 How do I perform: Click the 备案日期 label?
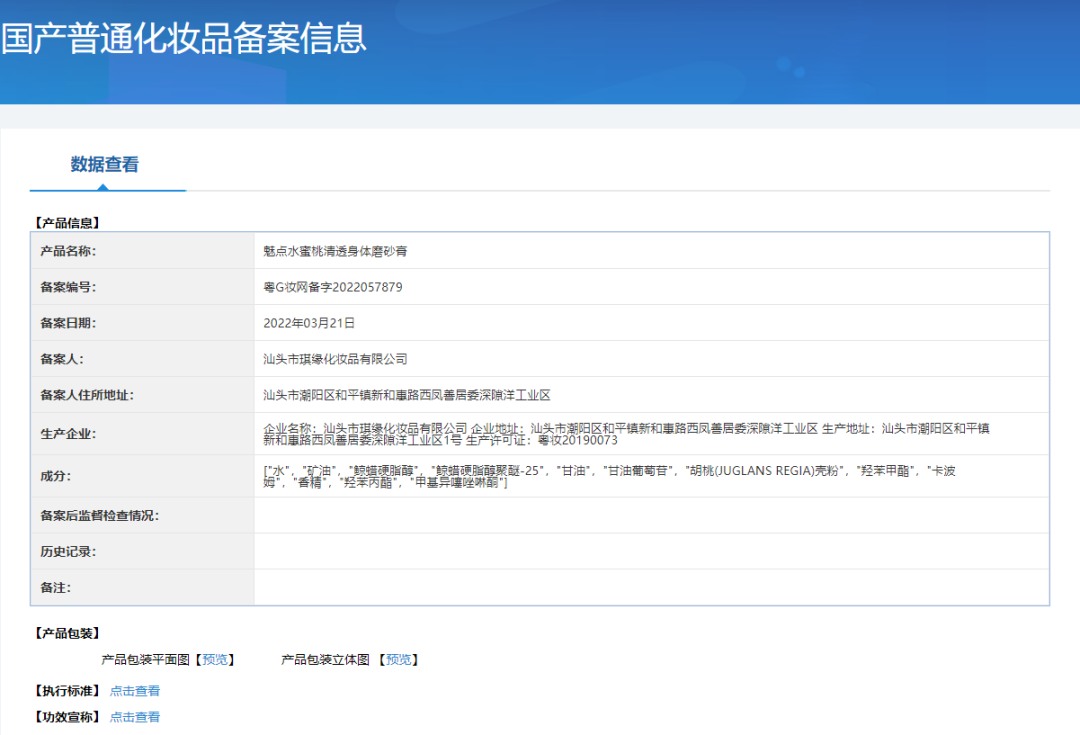coord(68,323)
